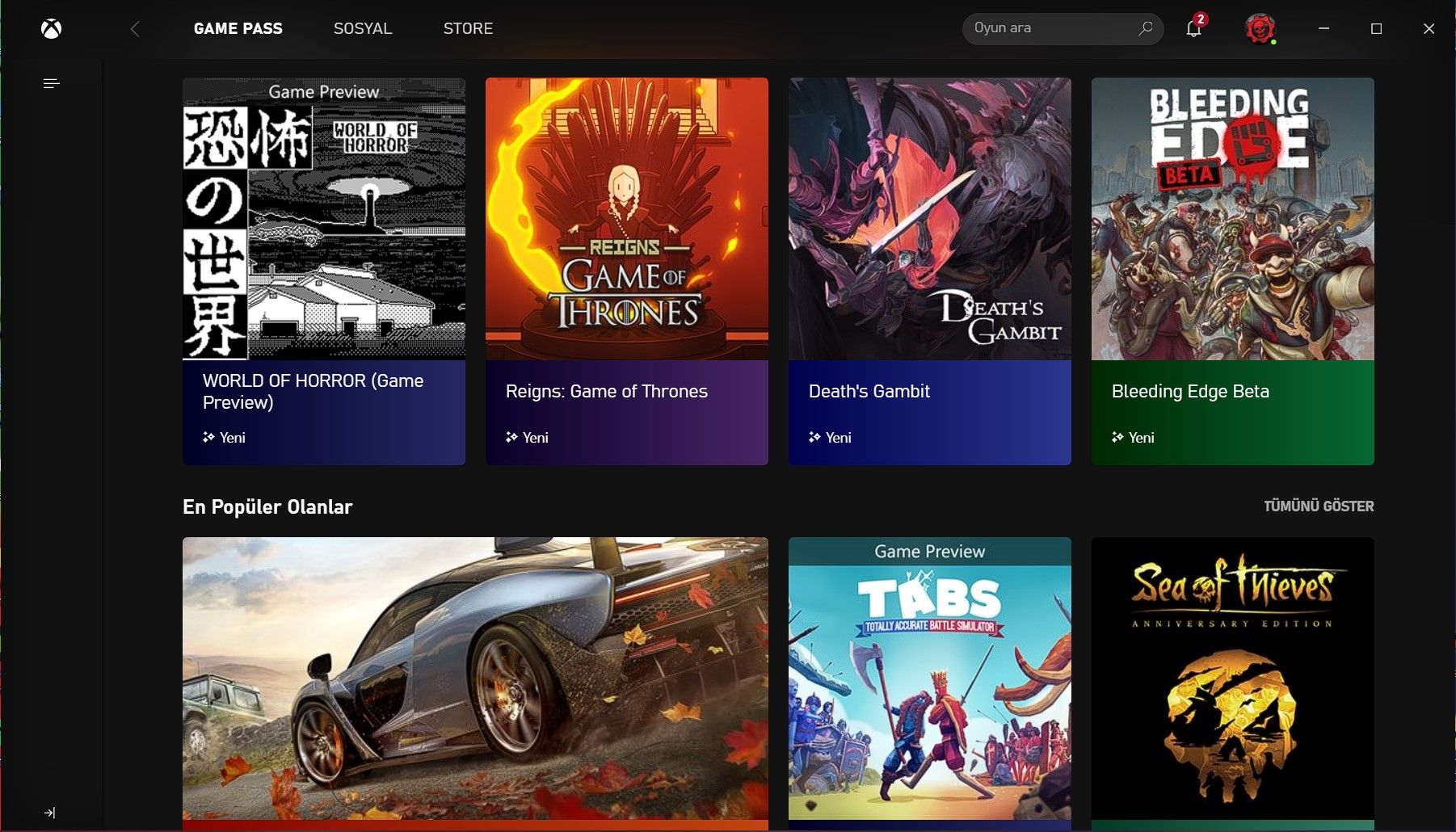Viewport: 1456px width, 832px height.
Task: Minimize the Xbox app window
Action: pyautogui.click(x=1323, y=28)
